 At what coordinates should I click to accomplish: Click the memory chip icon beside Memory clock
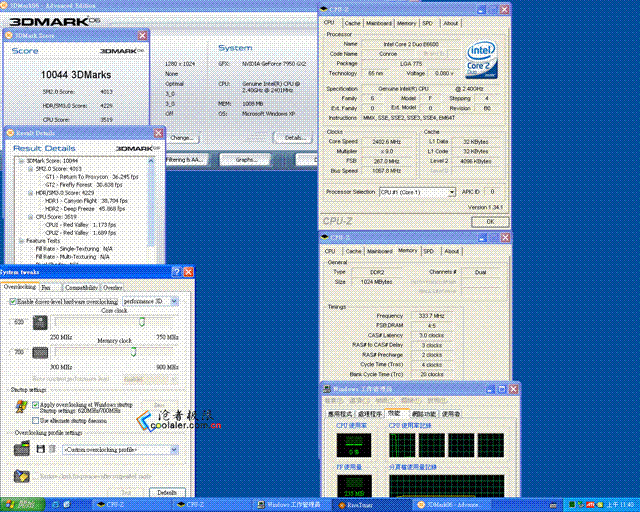[x=40, y=352]
